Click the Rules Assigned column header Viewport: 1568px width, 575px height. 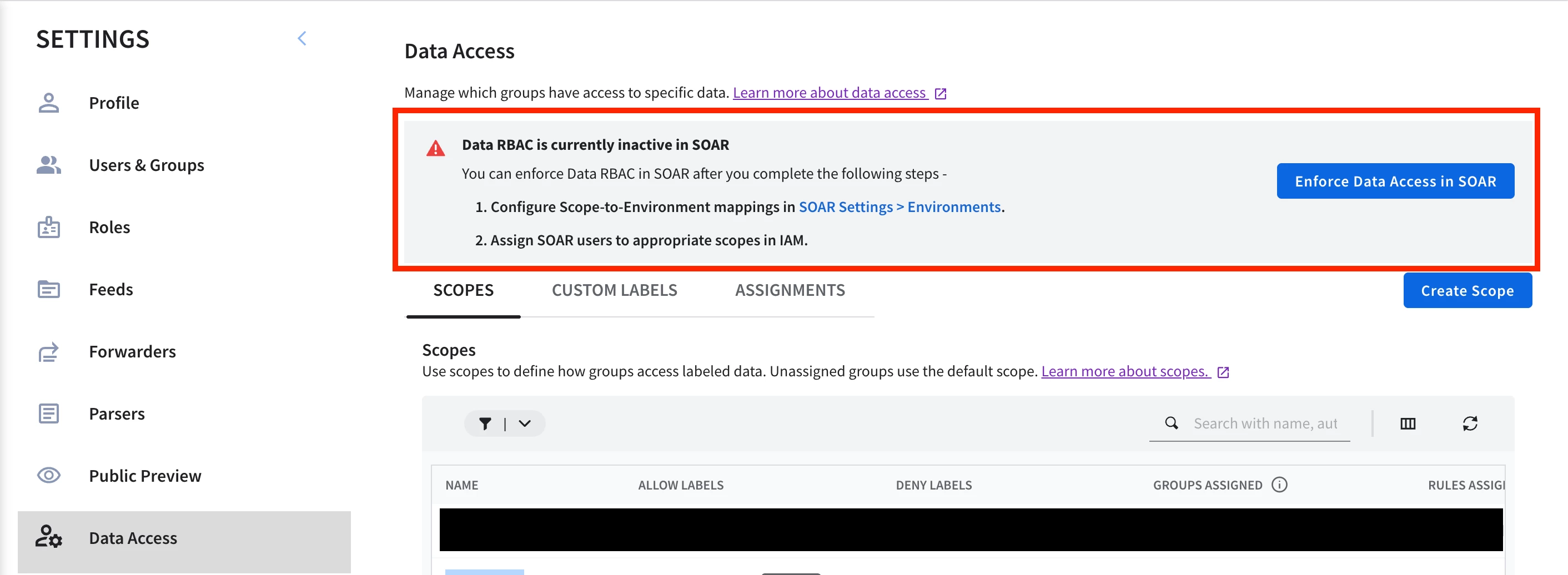[x=1466, y=485]
